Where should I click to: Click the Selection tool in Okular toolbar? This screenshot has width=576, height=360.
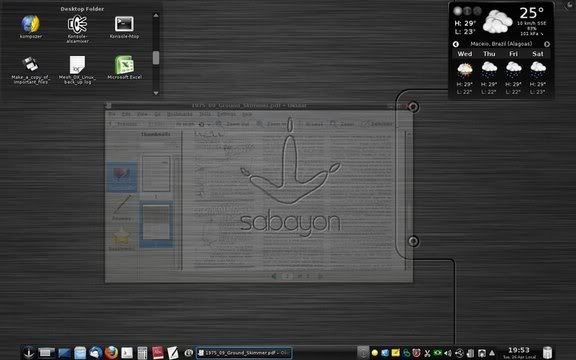(x=378, y=124)
